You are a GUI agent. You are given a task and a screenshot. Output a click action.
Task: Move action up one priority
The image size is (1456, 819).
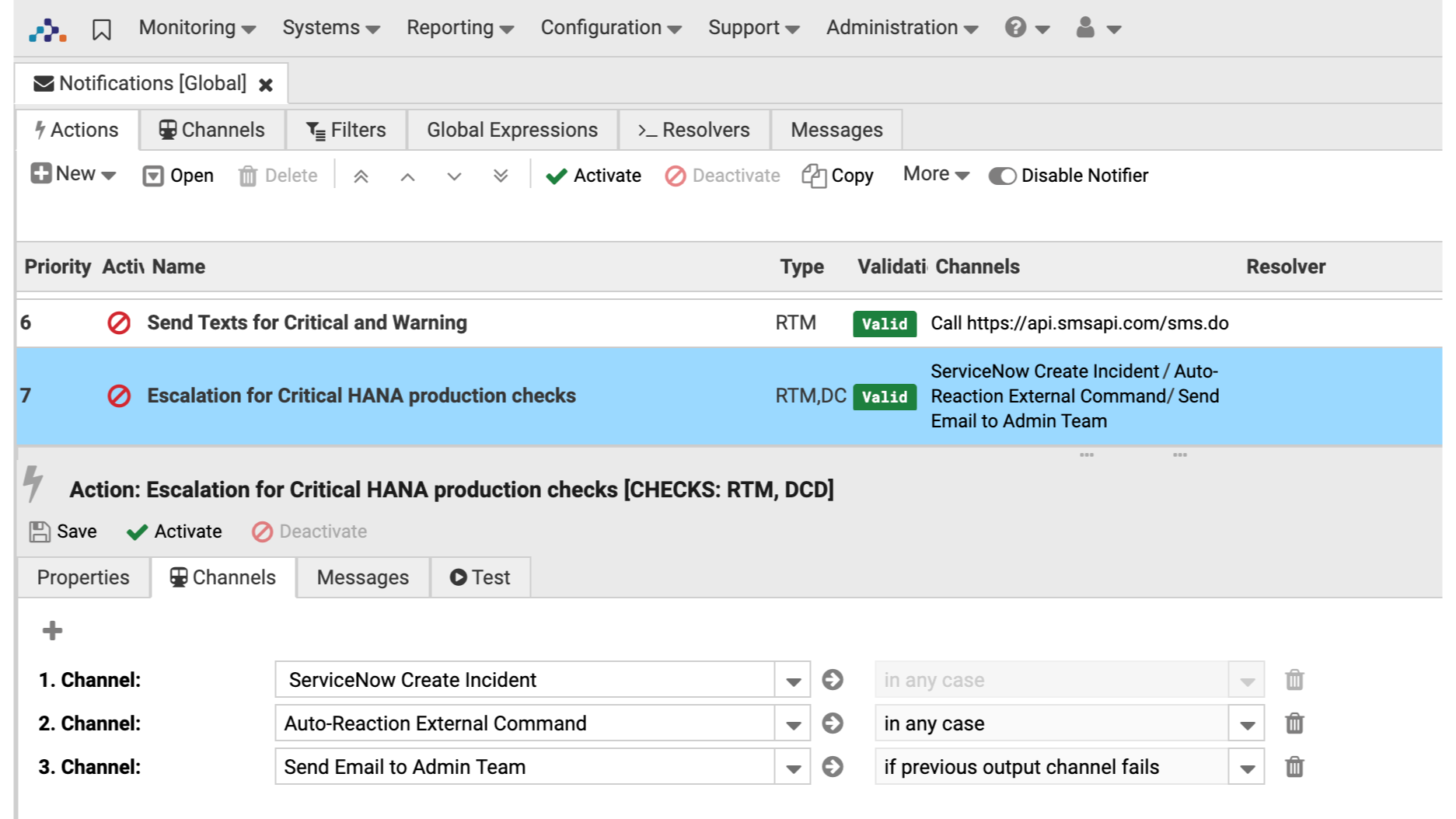click(x=407, y=176)
